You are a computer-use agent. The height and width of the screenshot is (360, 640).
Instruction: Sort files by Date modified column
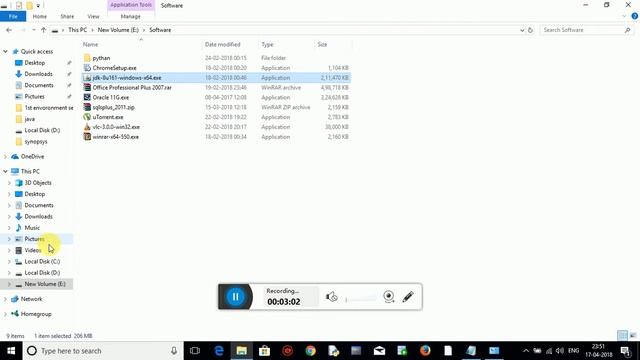[222, 44]
